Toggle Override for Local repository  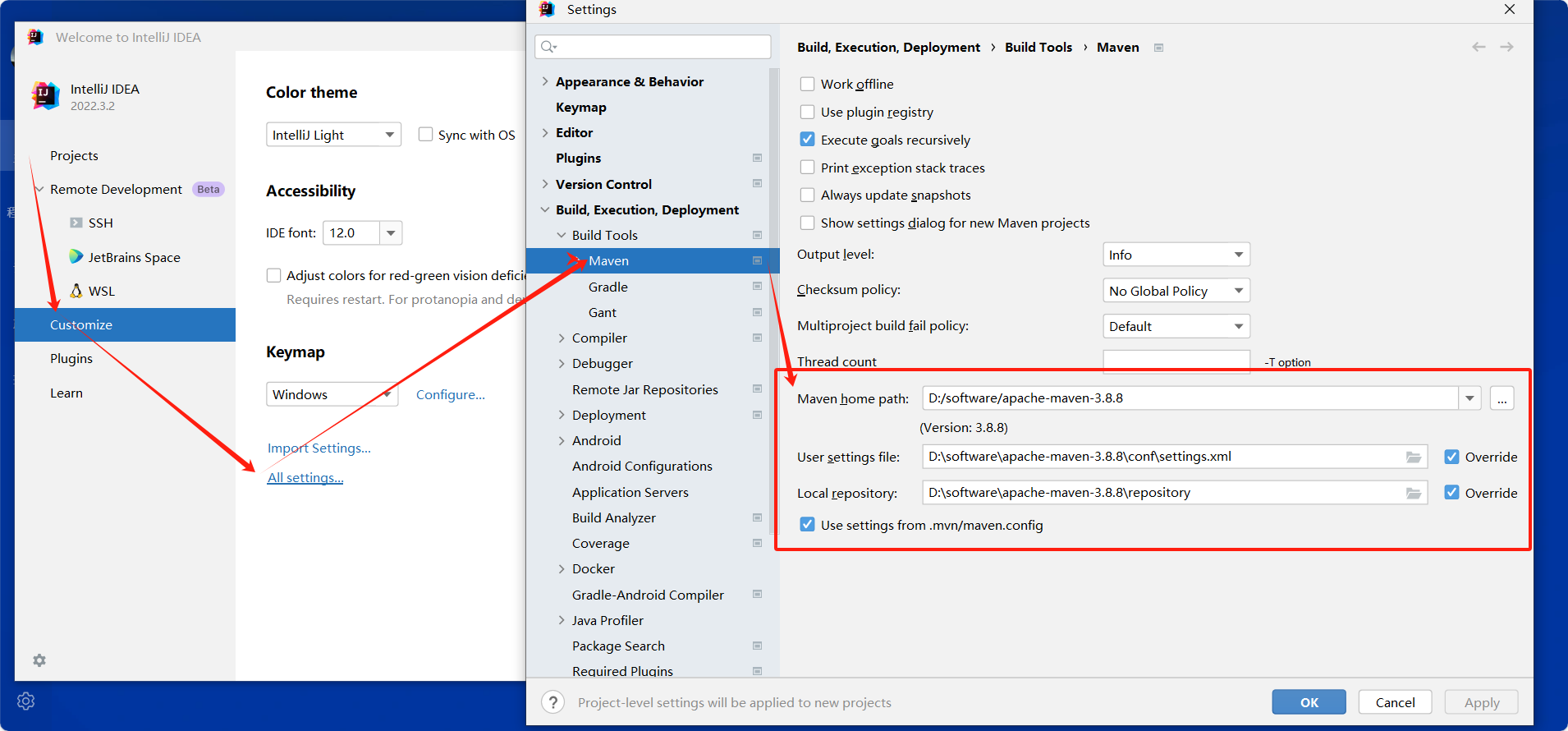1451,493
